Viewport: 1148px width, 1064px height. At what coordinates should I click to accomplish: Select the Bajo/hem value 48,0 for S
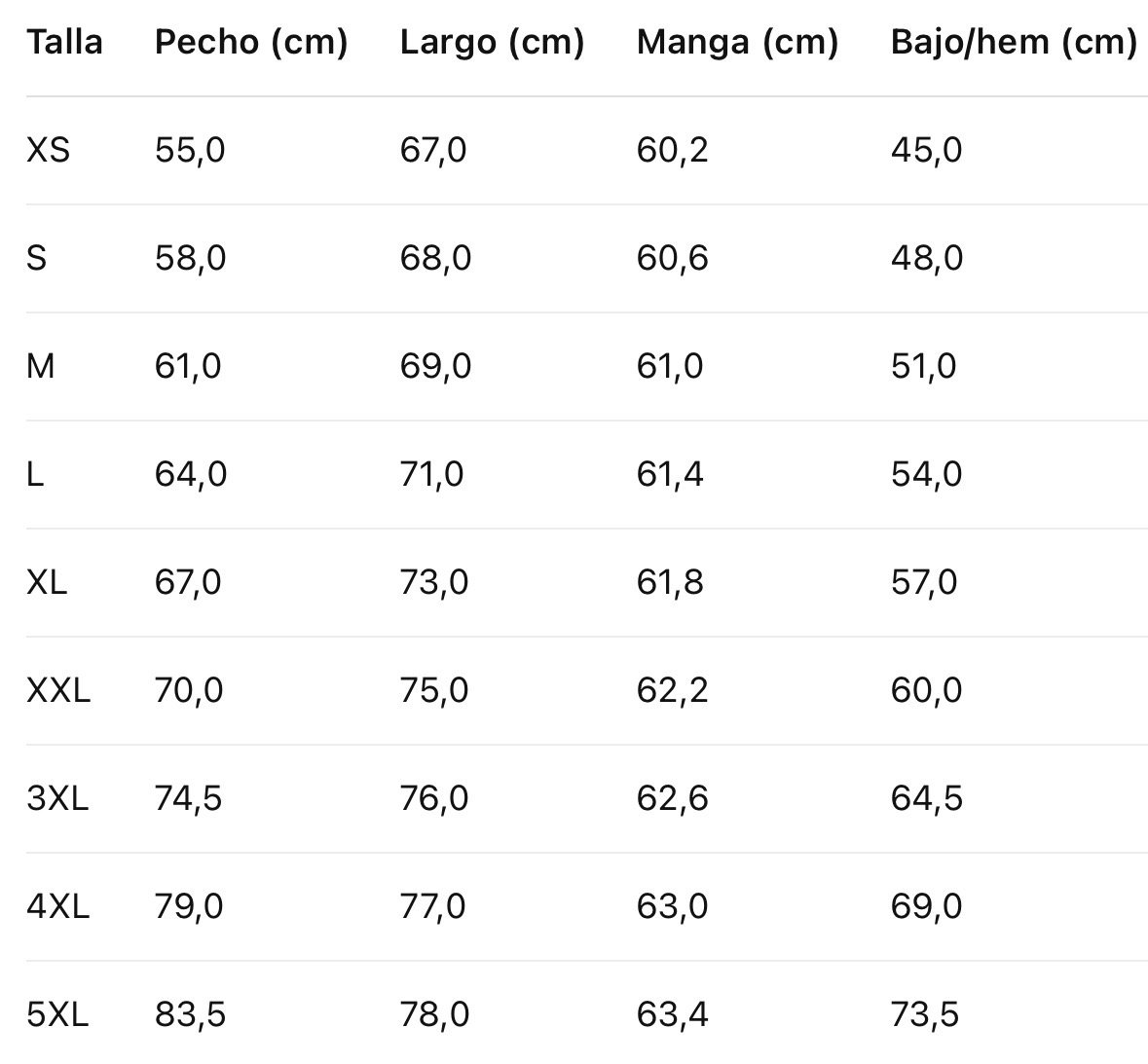pyautogui.click(x=926, y=258)
